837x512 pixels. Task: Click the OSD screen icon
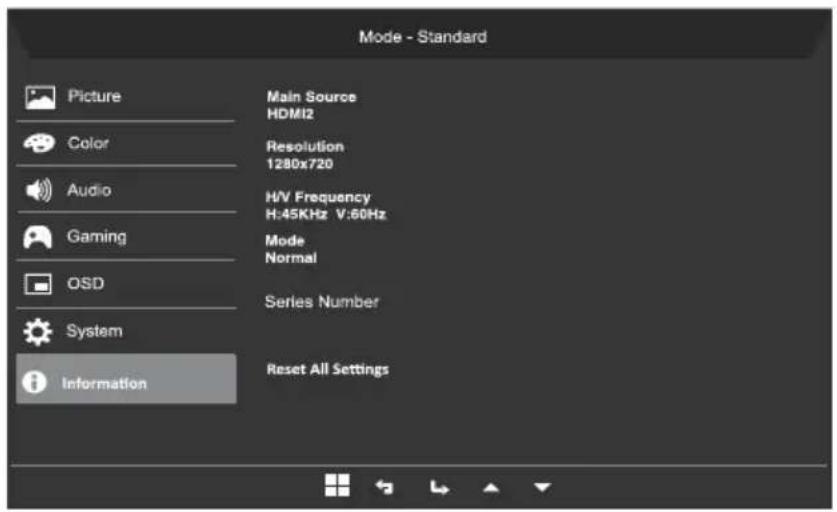point(38,284)
